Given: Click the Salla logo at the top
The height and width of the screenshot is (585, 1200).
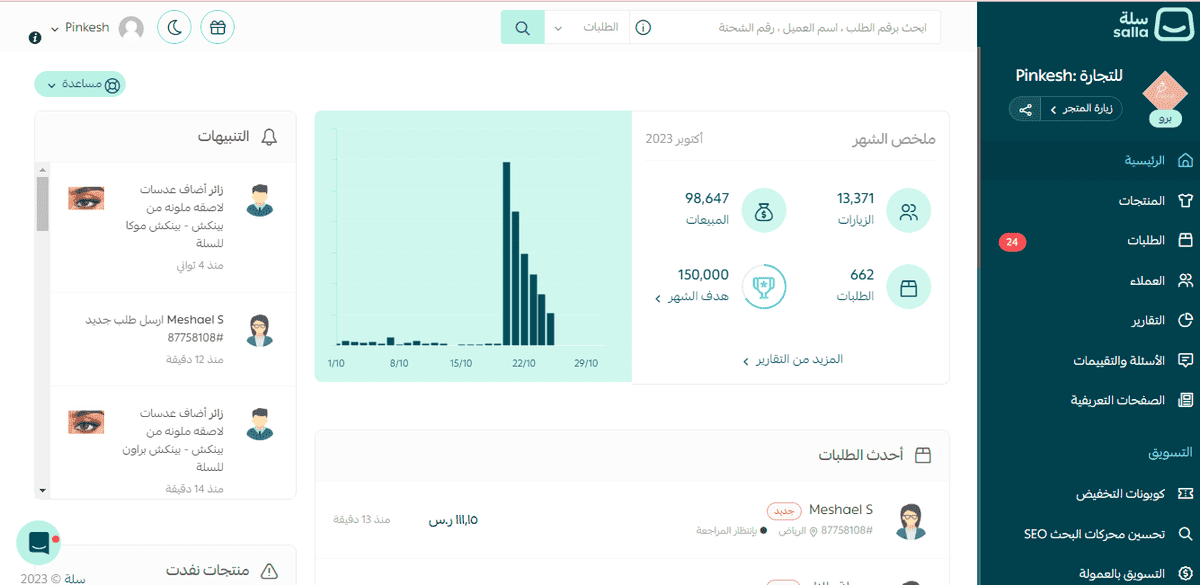Looking at the screenshot, I should [1152, 25].
